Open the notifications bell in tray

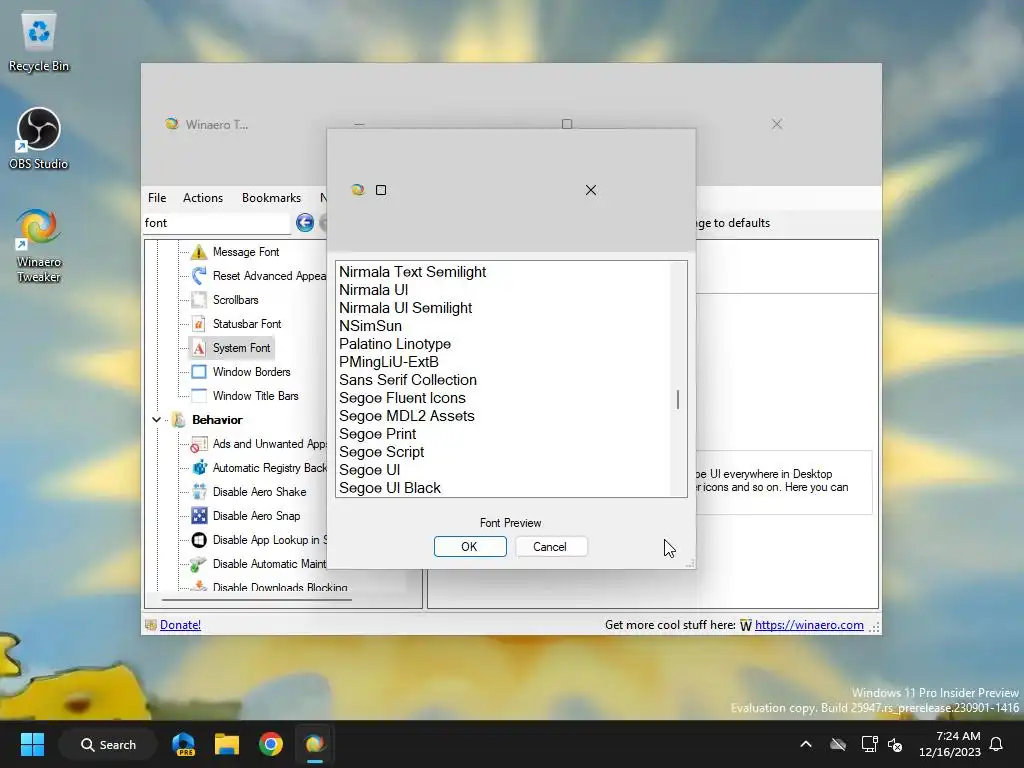click(996, 744)
